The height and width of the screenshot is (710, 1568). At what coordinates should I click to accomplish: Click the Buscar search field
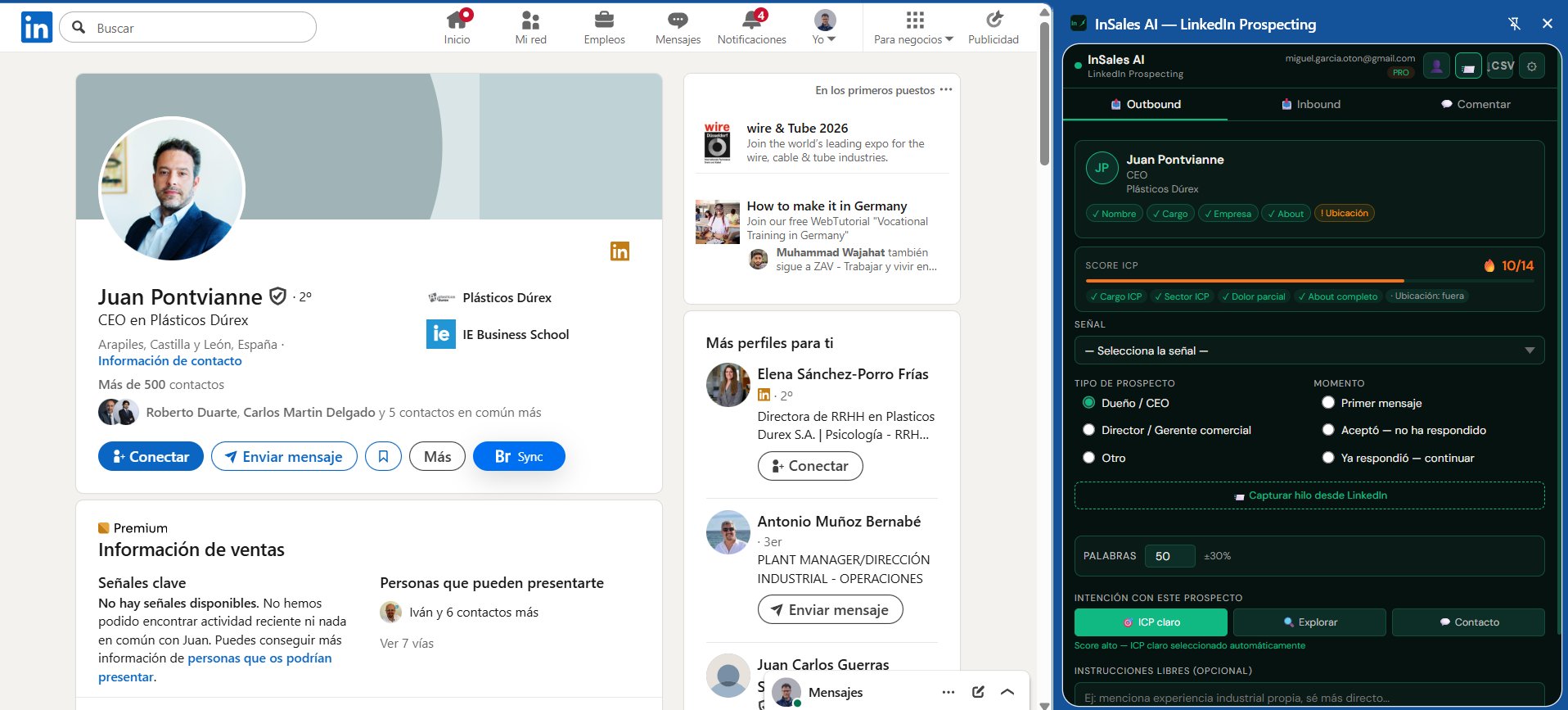tap(188, 27)
